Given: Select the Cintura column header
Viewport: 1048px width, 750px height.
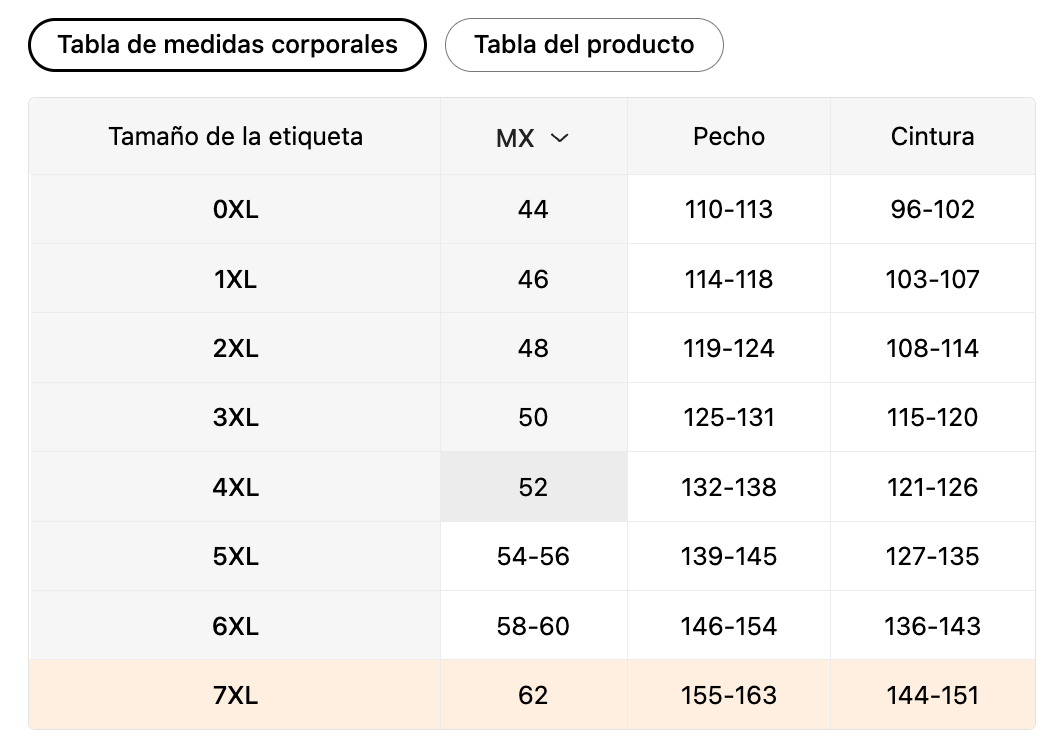Looking at the screenshot, I should [x=932, y=137].
